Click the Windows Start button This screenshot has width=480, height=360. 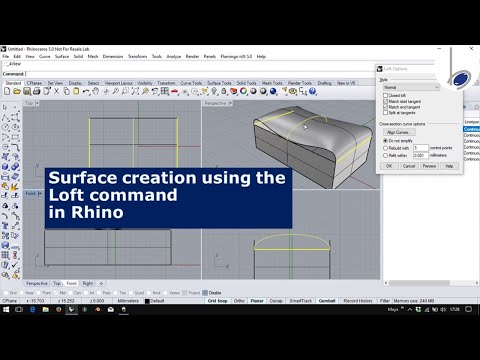point(6,309)
